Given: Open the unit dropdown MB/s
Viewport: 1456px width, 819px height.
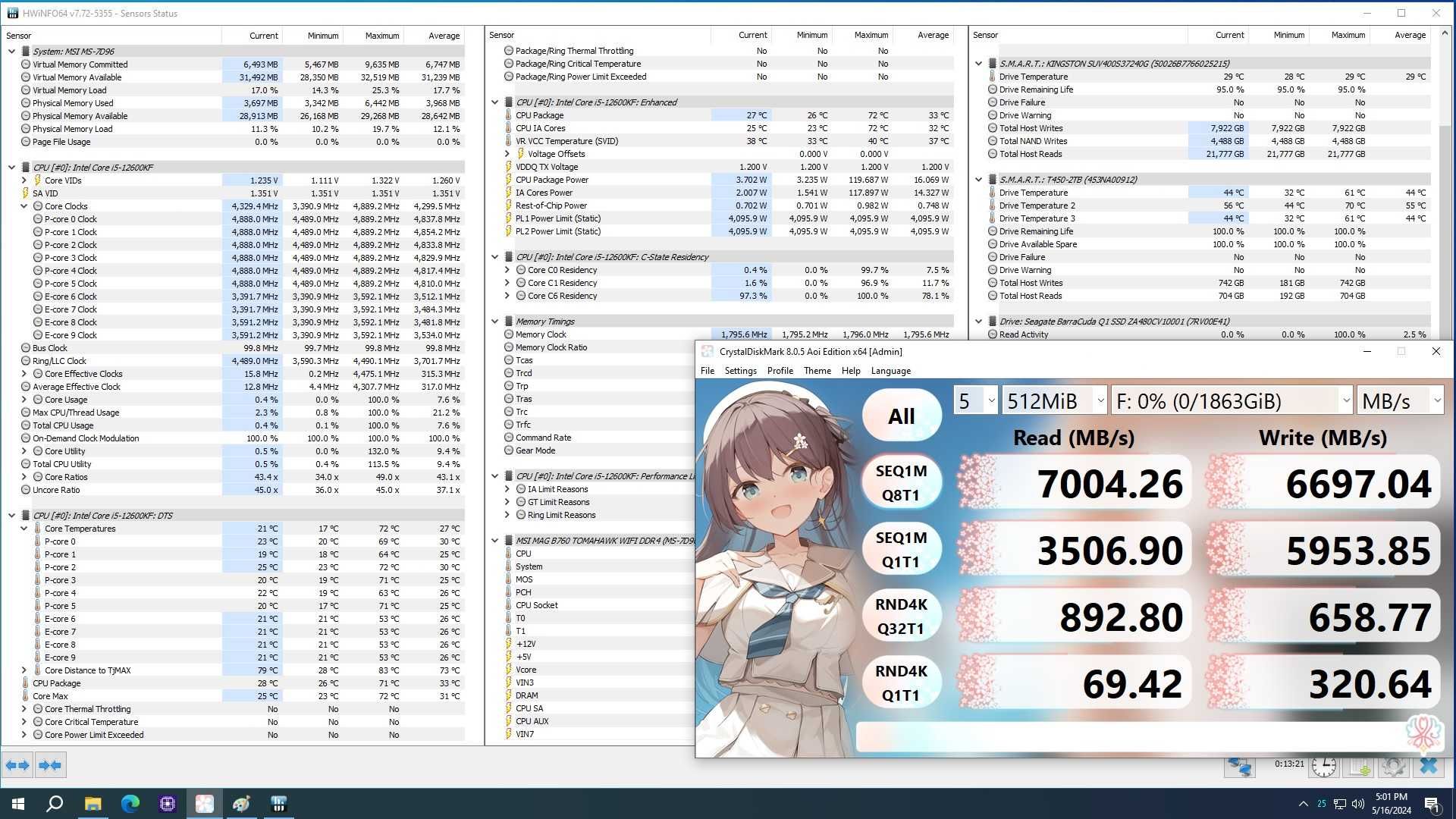Looking at the screenshot, I should point(1401,400).
